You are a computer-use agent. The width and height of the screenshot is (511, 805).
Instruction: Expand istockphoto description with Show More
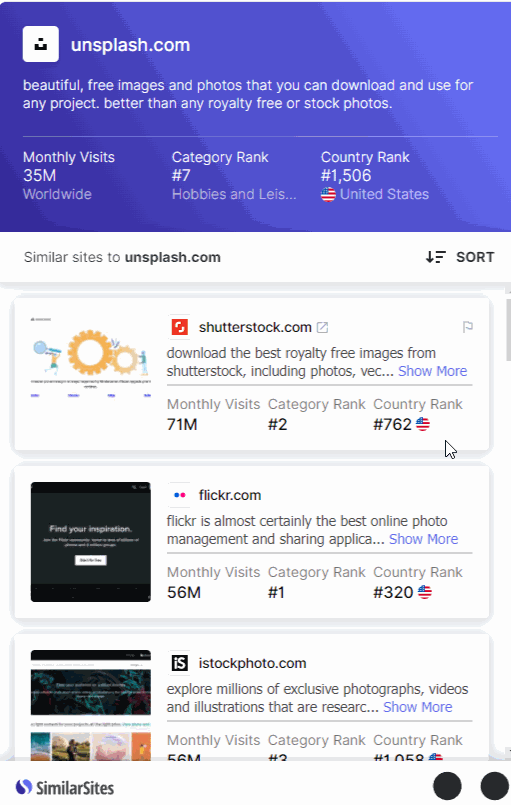(x=418, y=706)
